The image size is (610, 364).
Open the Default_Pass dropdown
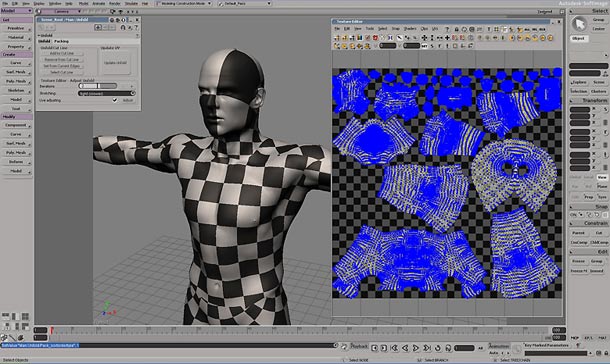coord(244,4)
